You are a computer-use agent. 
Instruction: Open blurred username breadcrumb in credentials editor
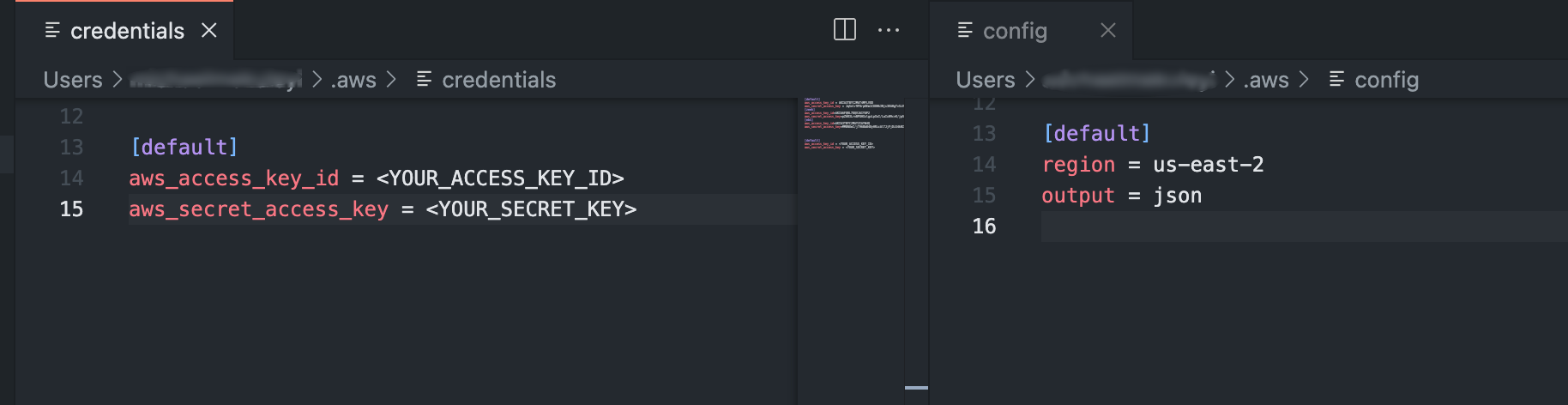[215, 80]
